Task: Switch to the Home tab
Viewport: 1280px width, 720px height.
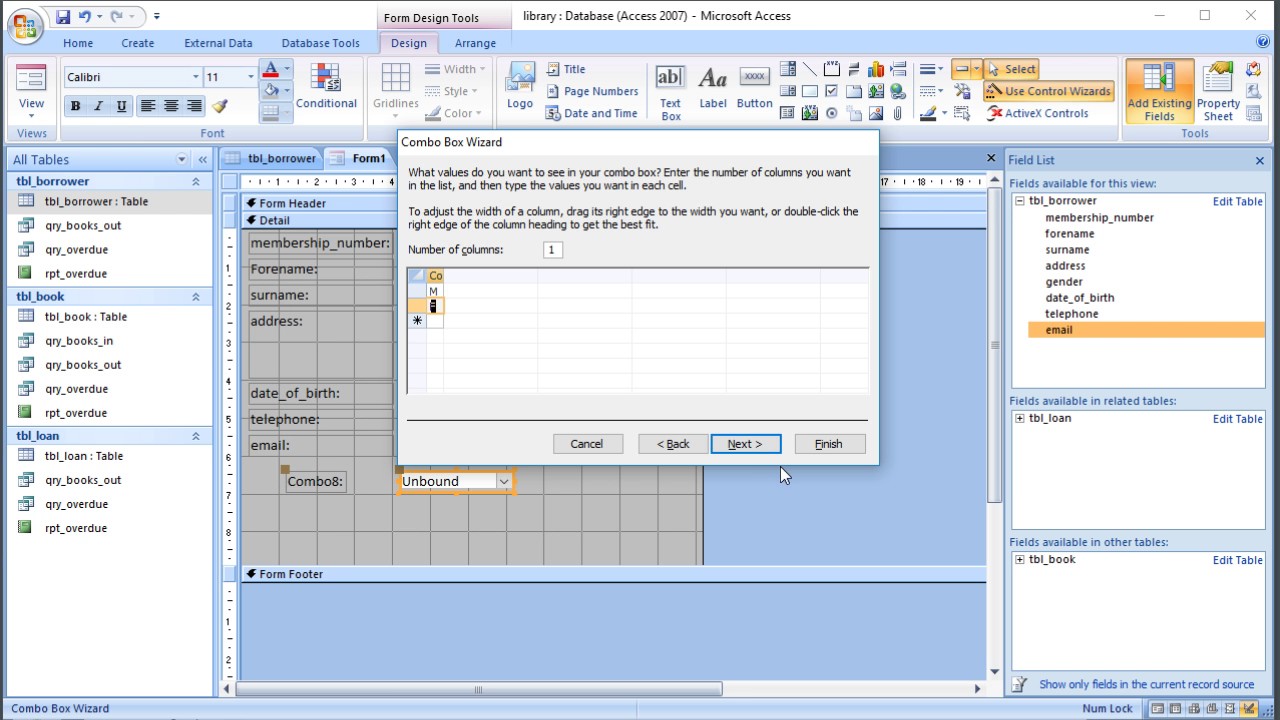Action: point(78,43)
